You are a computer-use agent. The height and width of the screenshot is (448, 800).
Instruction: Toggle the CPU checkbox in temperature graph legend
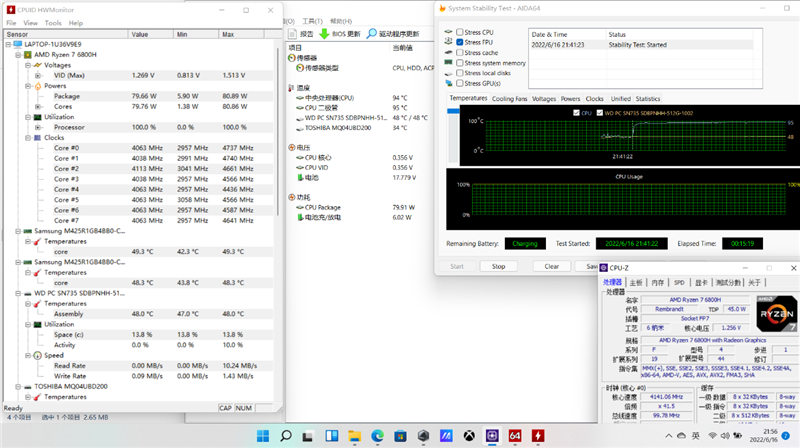[577, 113]
